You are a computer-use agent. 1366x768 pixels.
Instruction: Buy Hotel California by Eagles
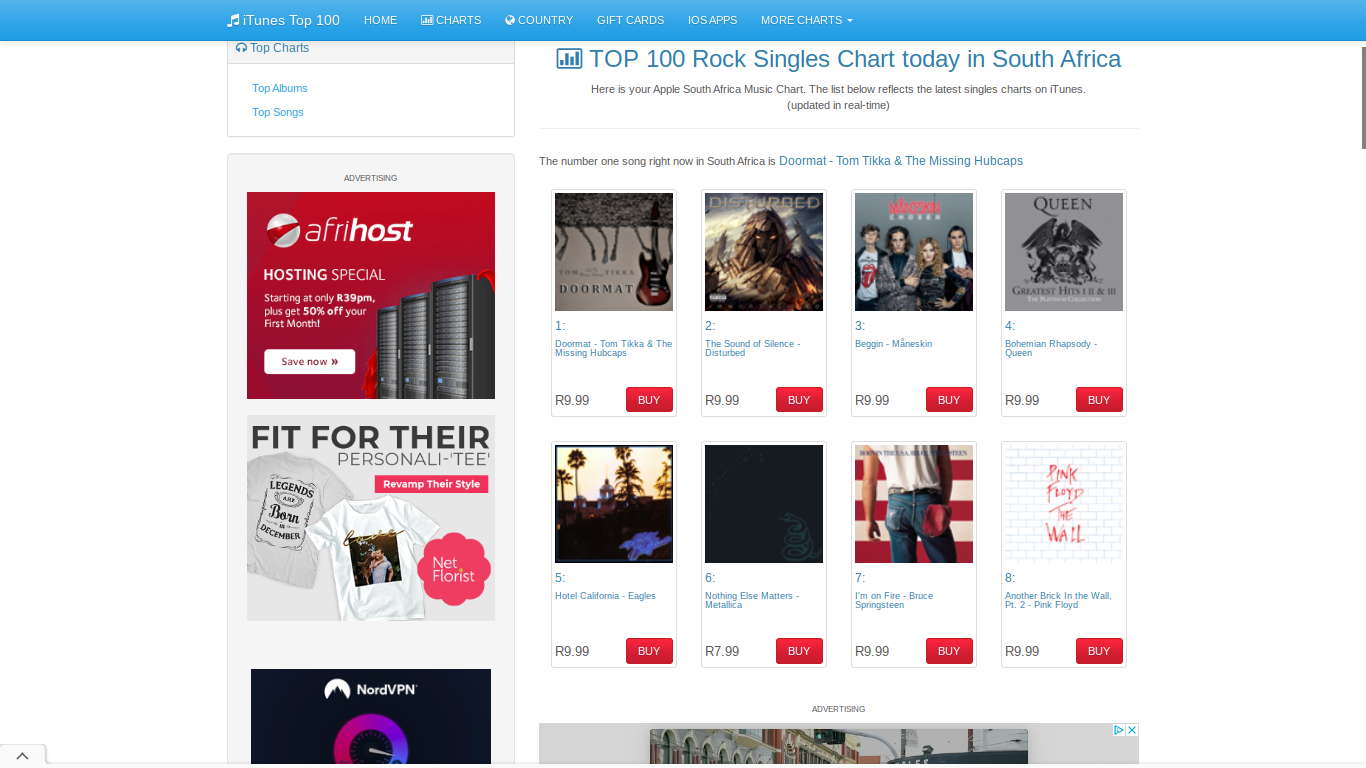pos(649,651)
